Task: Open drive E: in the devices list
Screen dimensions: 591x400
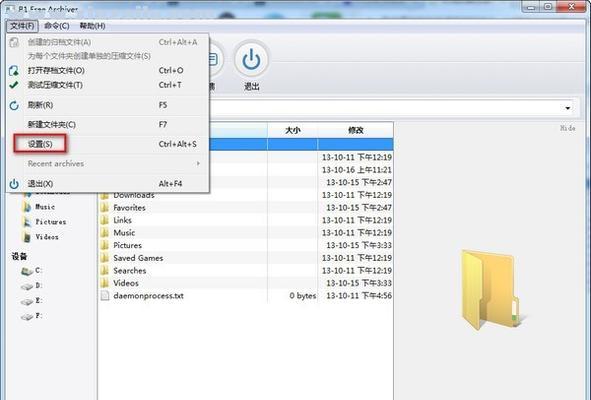Action: pos(38,300)
